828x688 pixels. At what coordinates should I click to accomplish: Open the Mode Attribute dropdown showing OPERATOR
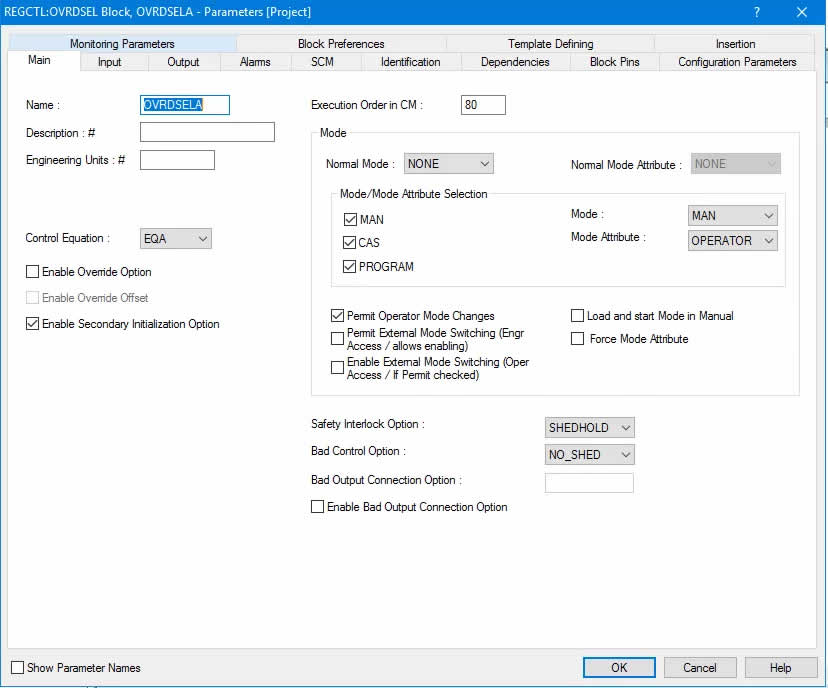pyautogui.click(x=732, y=241)
